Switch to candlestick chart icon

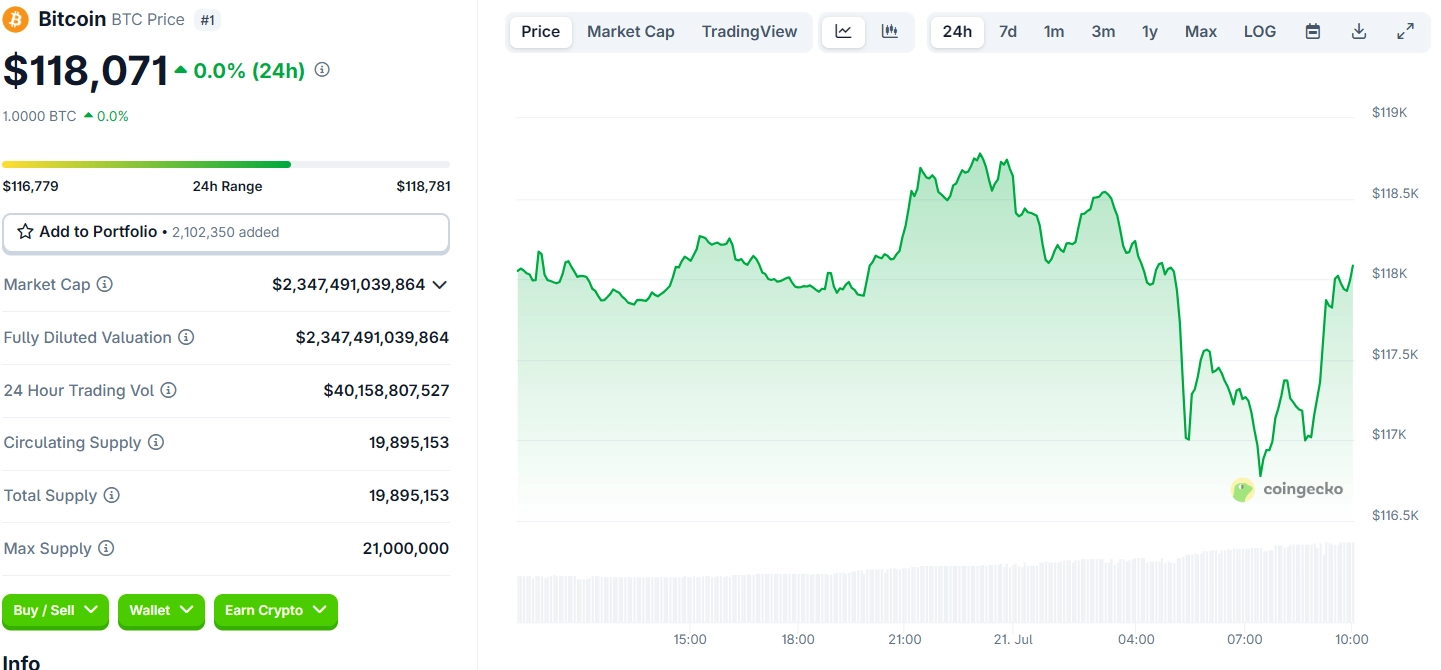889,32
